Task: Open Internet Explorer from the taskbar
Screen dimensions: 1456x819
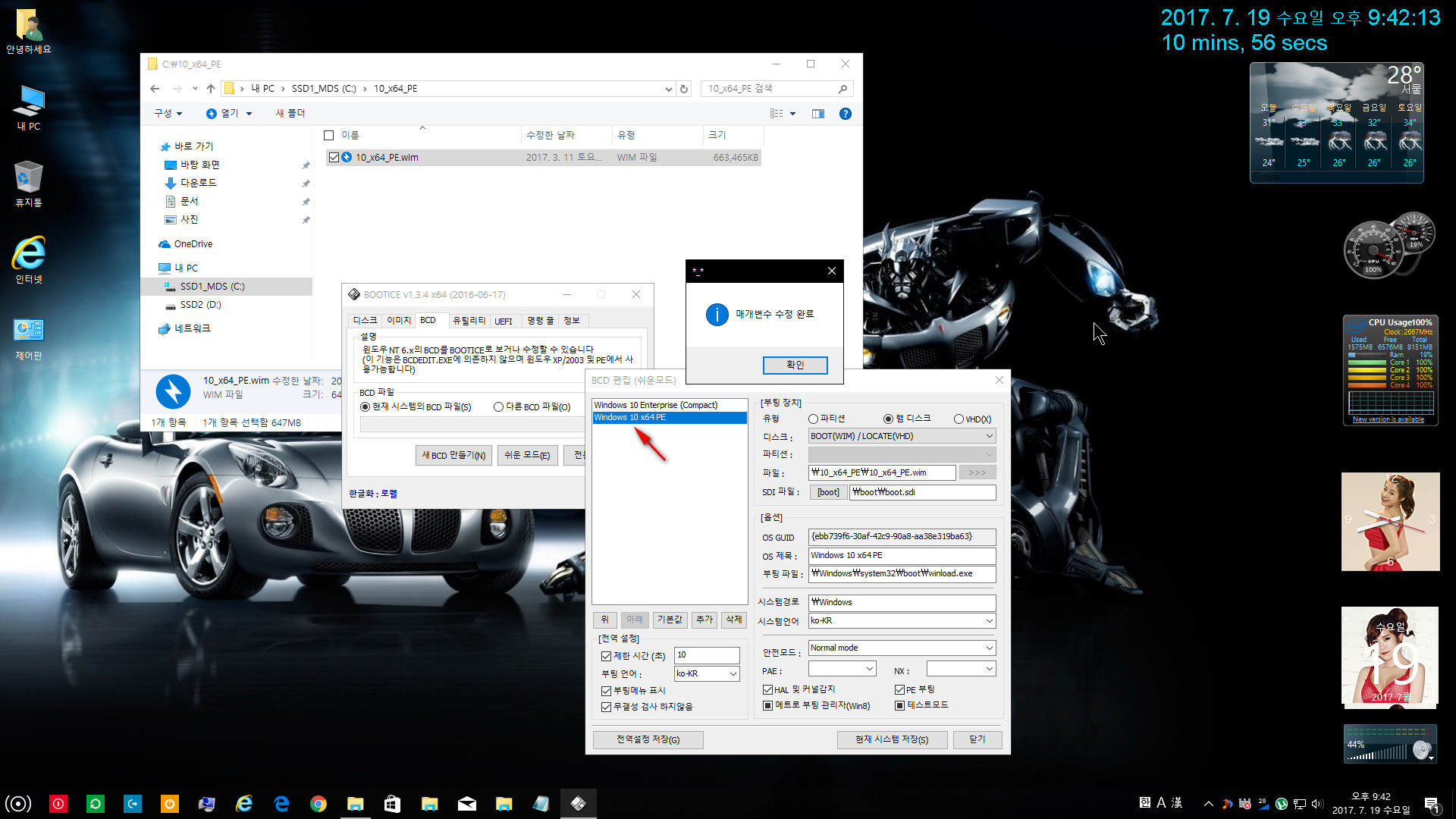Action: tap(244, 804)
